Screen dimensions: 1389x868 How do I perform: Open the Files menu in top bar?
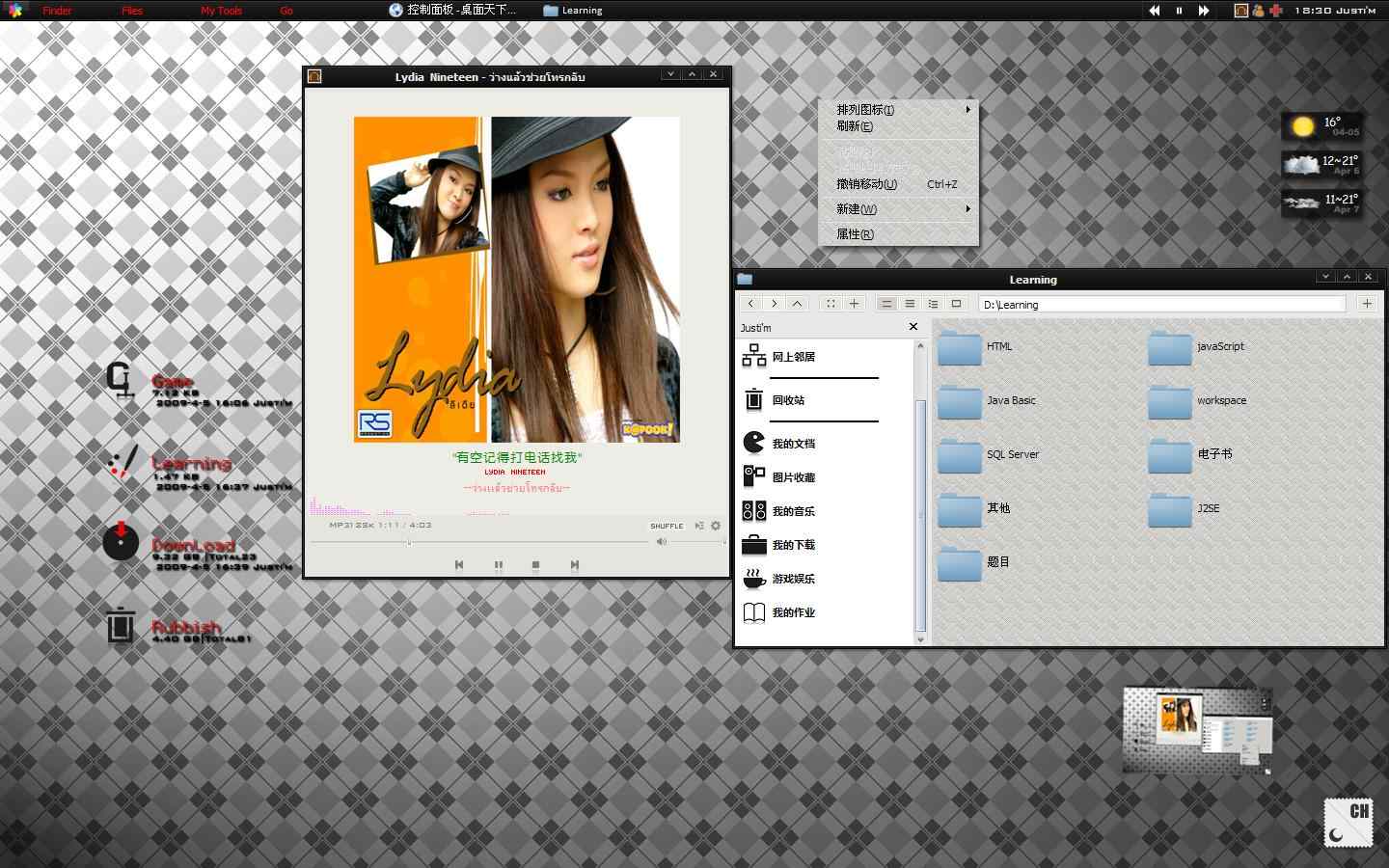132,11
